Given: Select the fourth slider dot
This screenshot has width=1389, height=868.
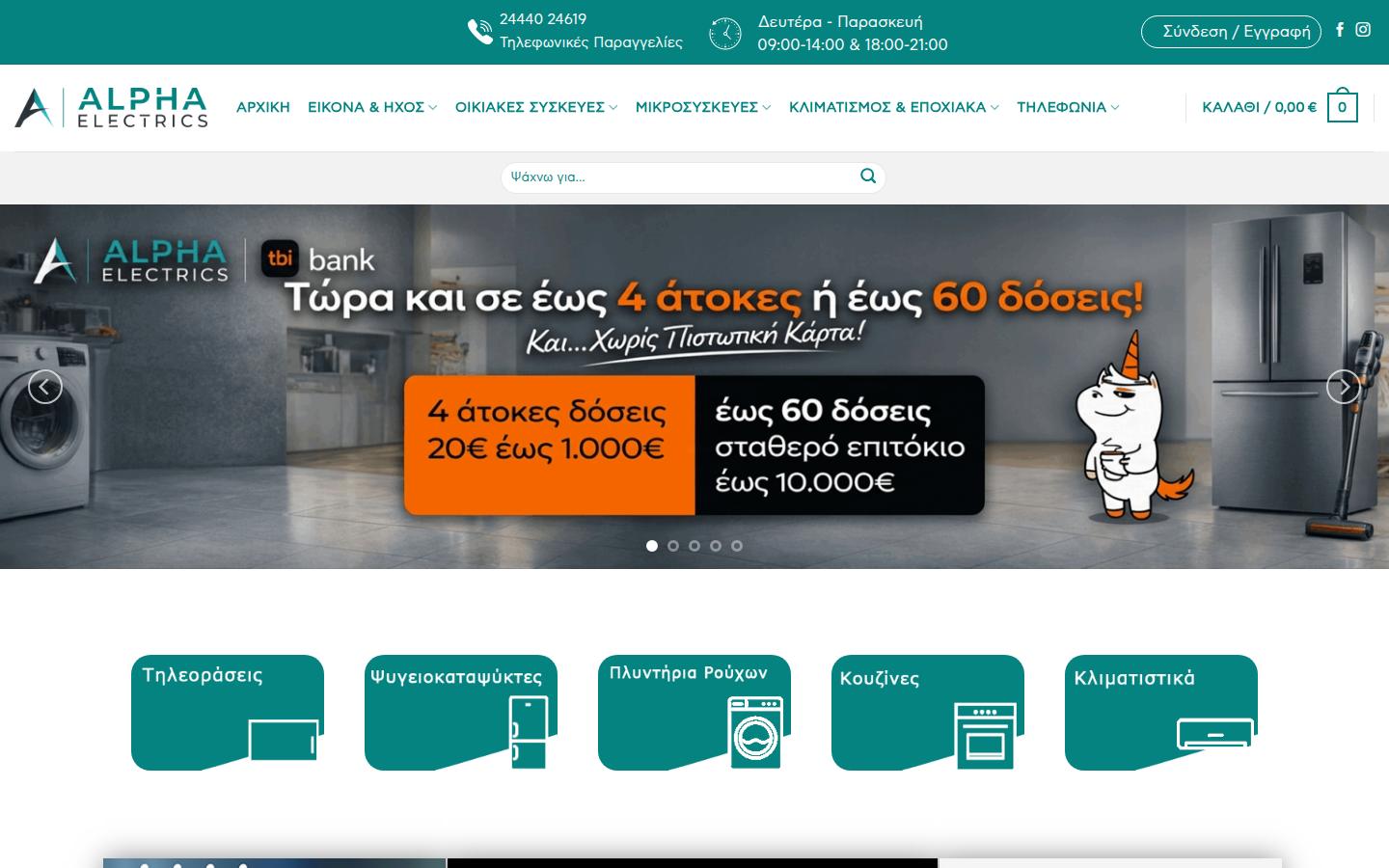Looking at the screenshot, I should 716,546.
